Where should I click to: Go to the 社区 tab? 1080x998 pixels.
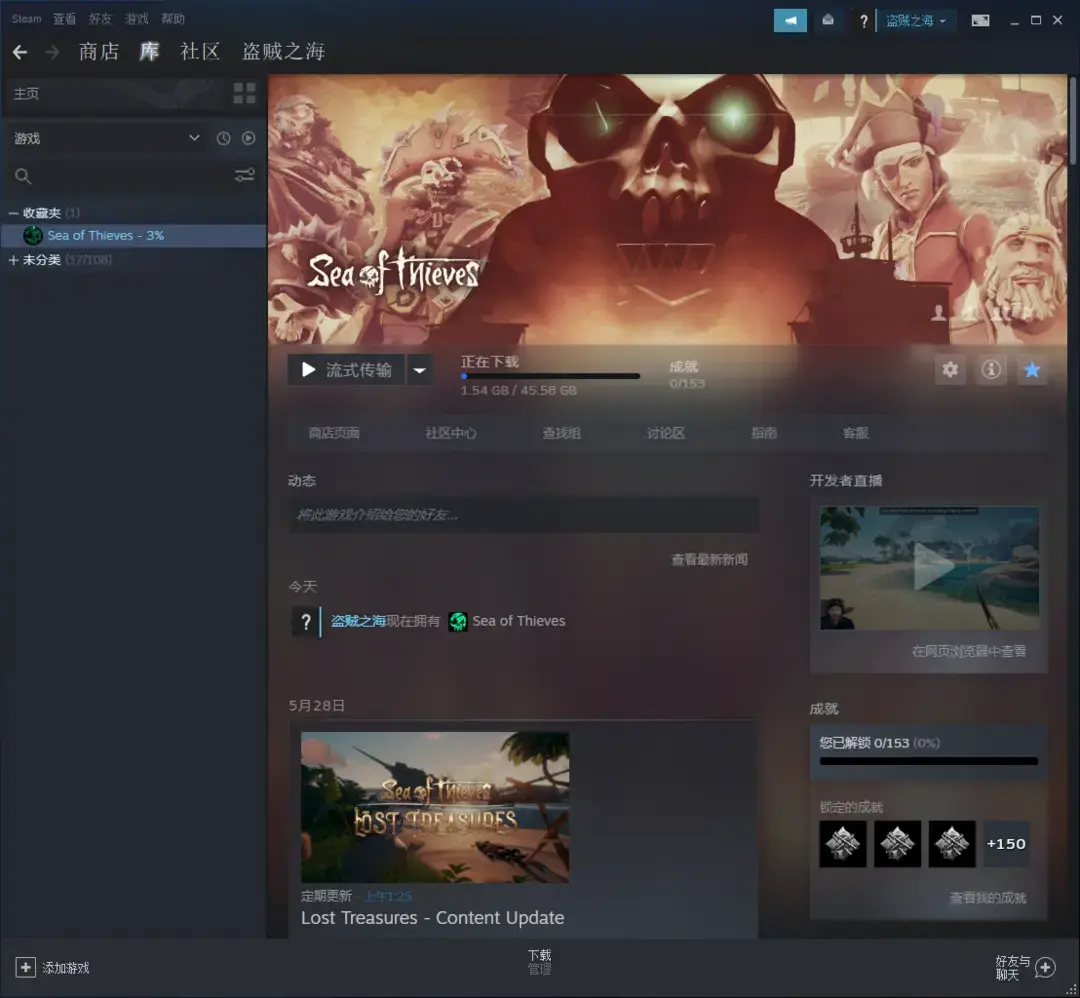pos(200,52)
